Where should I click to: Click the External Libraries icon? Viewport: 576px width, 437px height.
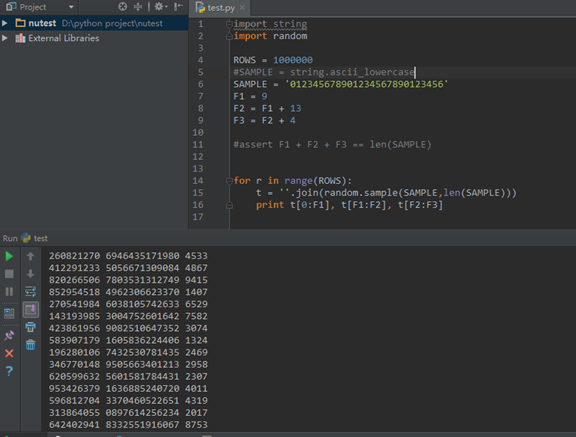pyautogui.click(x=20, y=38)
